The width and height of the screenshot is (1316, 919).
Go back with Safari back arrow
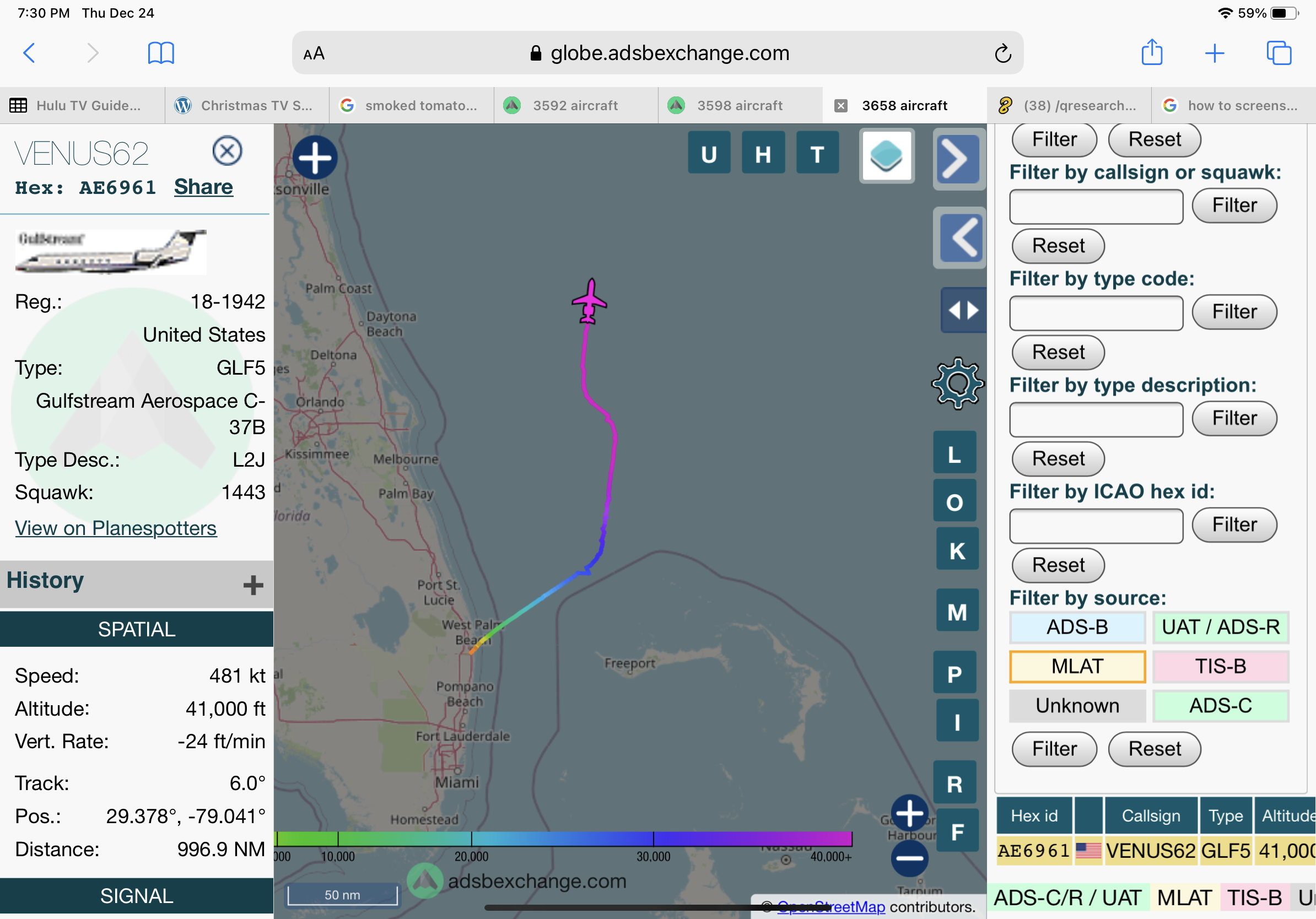point(29,53)
